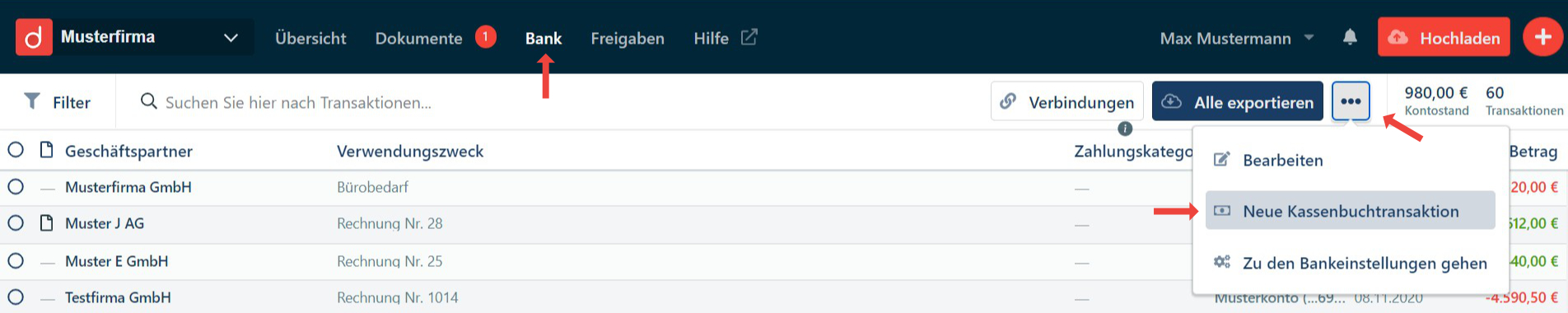Select the Musterfirma GmbH row radio circle
The height and width of the screenshot is (313, 1568).
[16, 187]
